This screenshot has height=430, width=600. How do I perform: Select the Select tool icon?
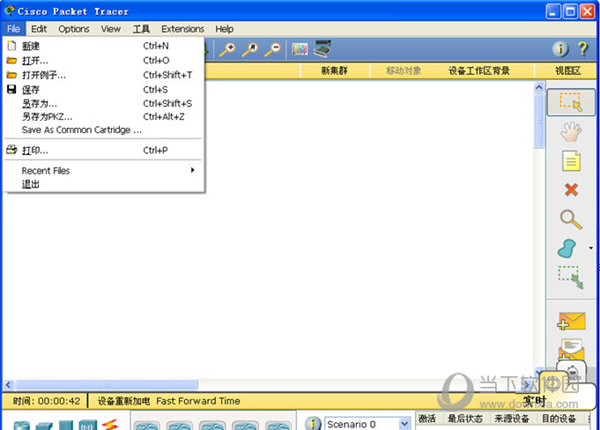tap(571, 102)
